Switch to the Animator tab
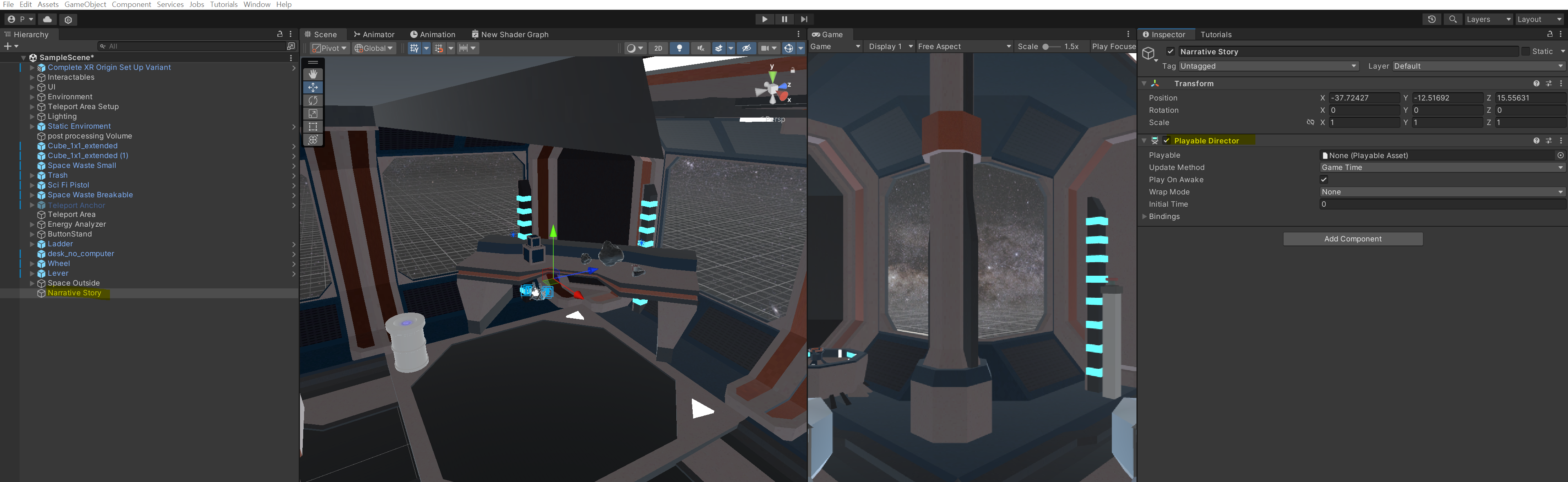This screenshot has width=1568, height=482. click(x=374, y=35)
